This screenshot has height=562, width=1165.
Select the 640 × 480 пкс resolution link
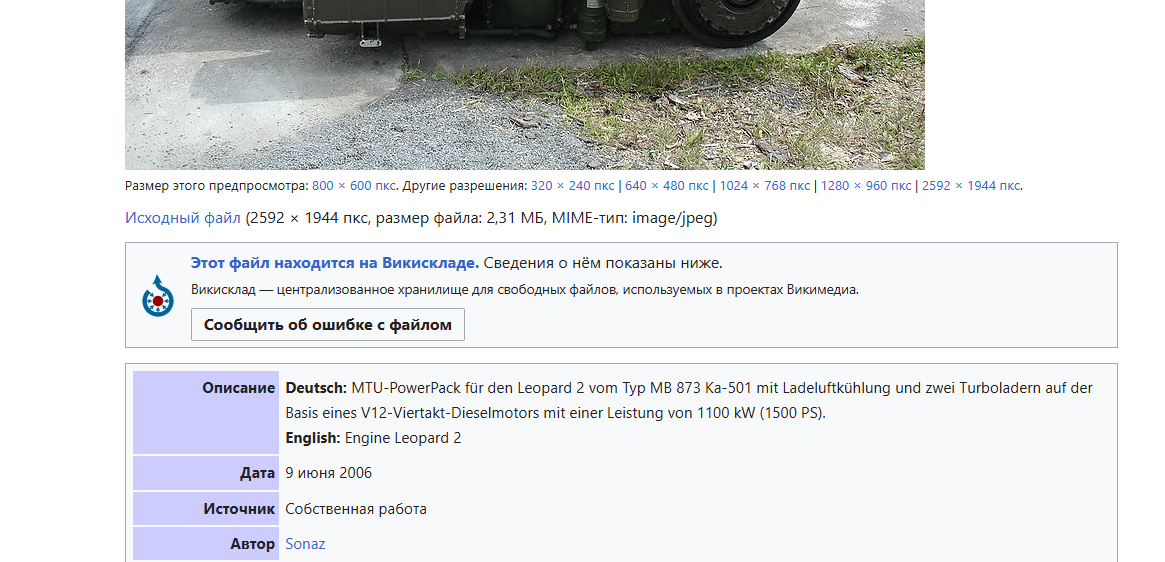click(666, 186)
